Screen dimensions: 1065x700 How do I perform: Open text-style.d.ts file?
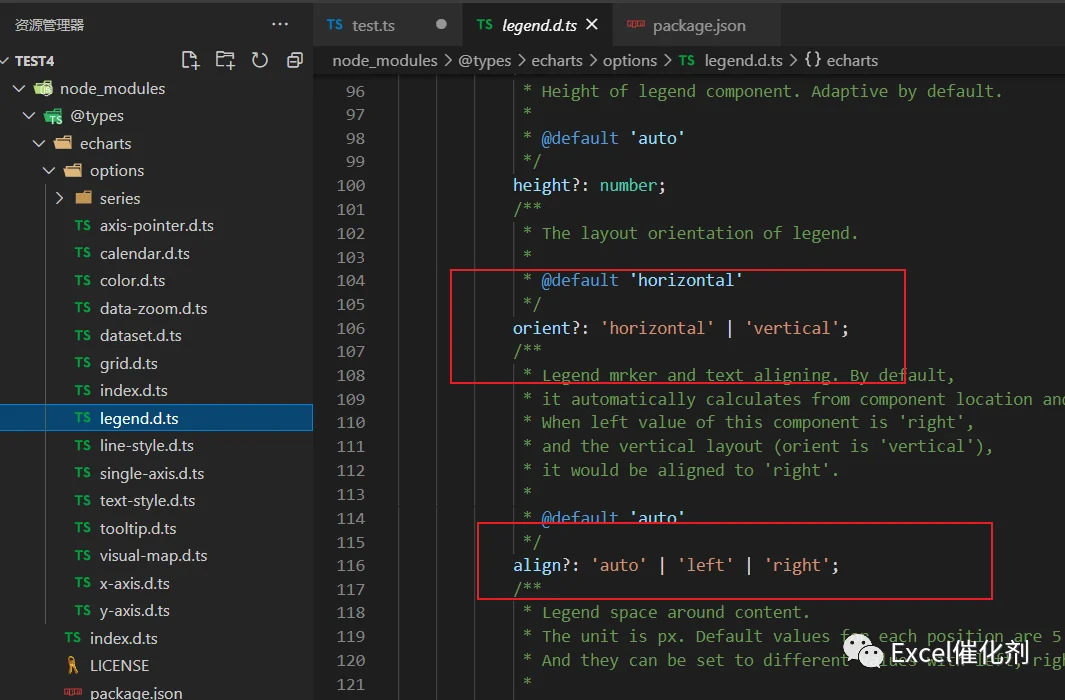pyautogui.click(x=156, y=500)
